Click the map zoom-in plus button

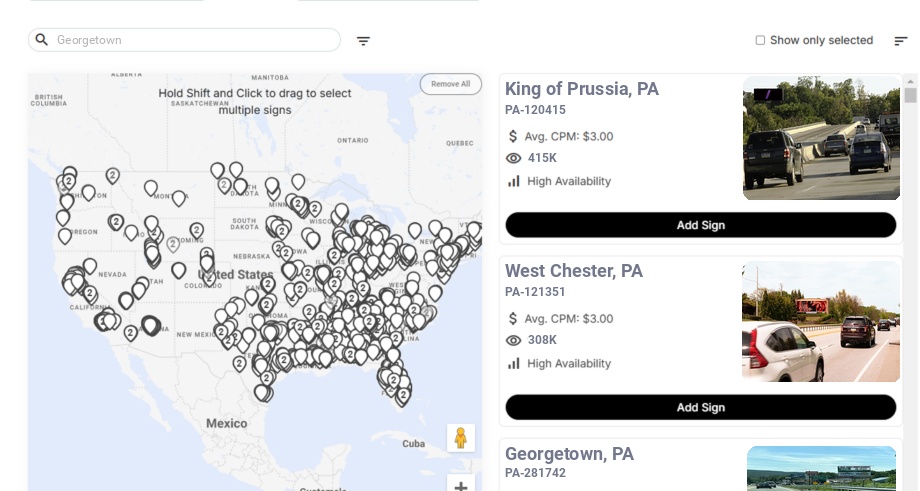click(461, 485)
